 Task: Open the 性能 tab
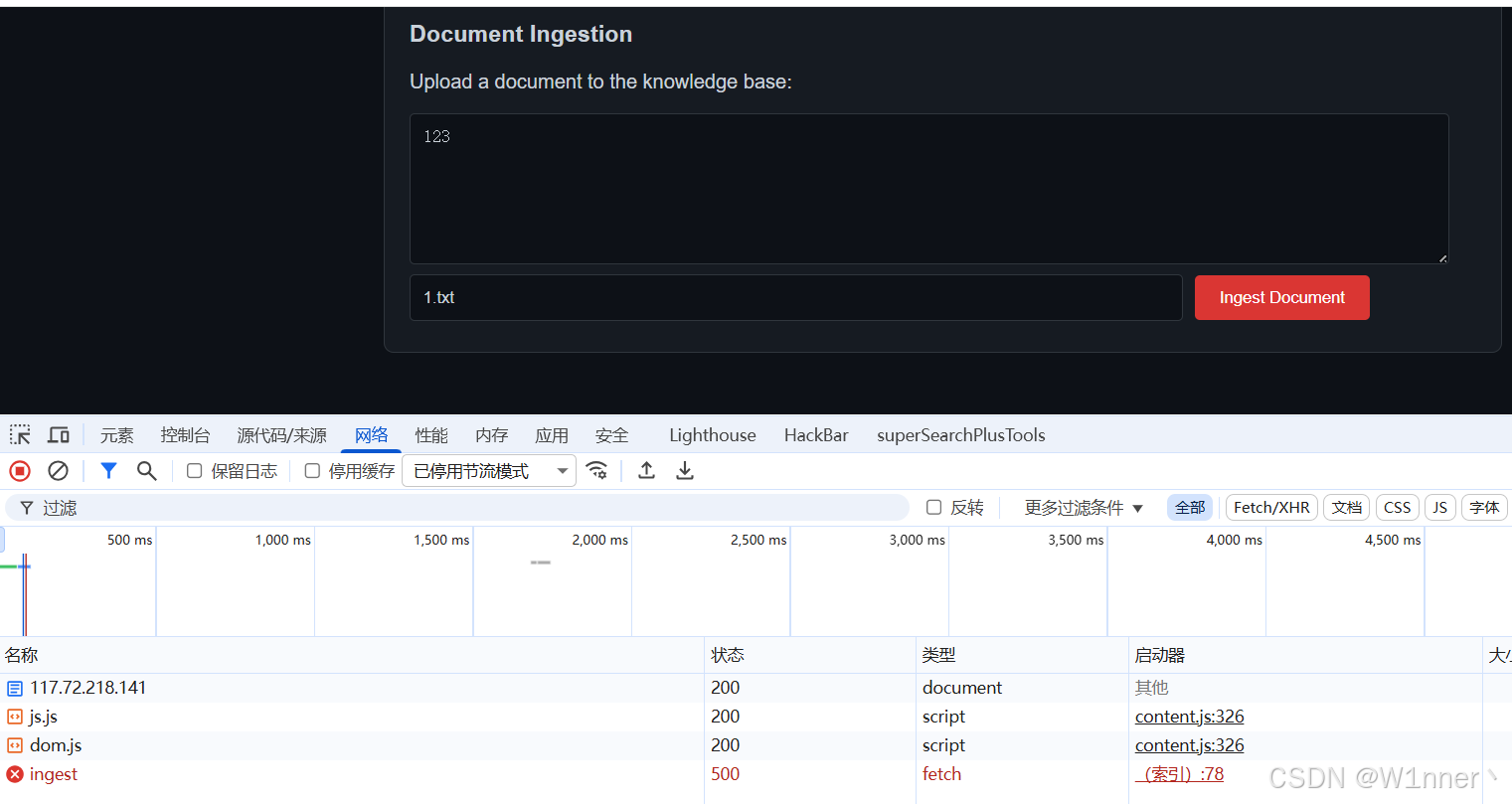point(431,435)
